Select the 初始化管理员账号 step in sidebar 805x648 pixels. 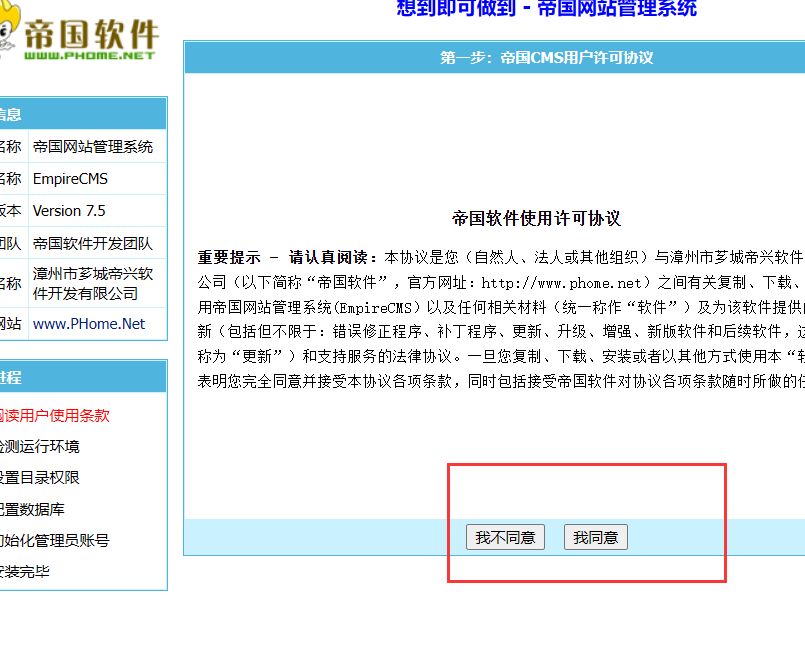coord(55,540)
